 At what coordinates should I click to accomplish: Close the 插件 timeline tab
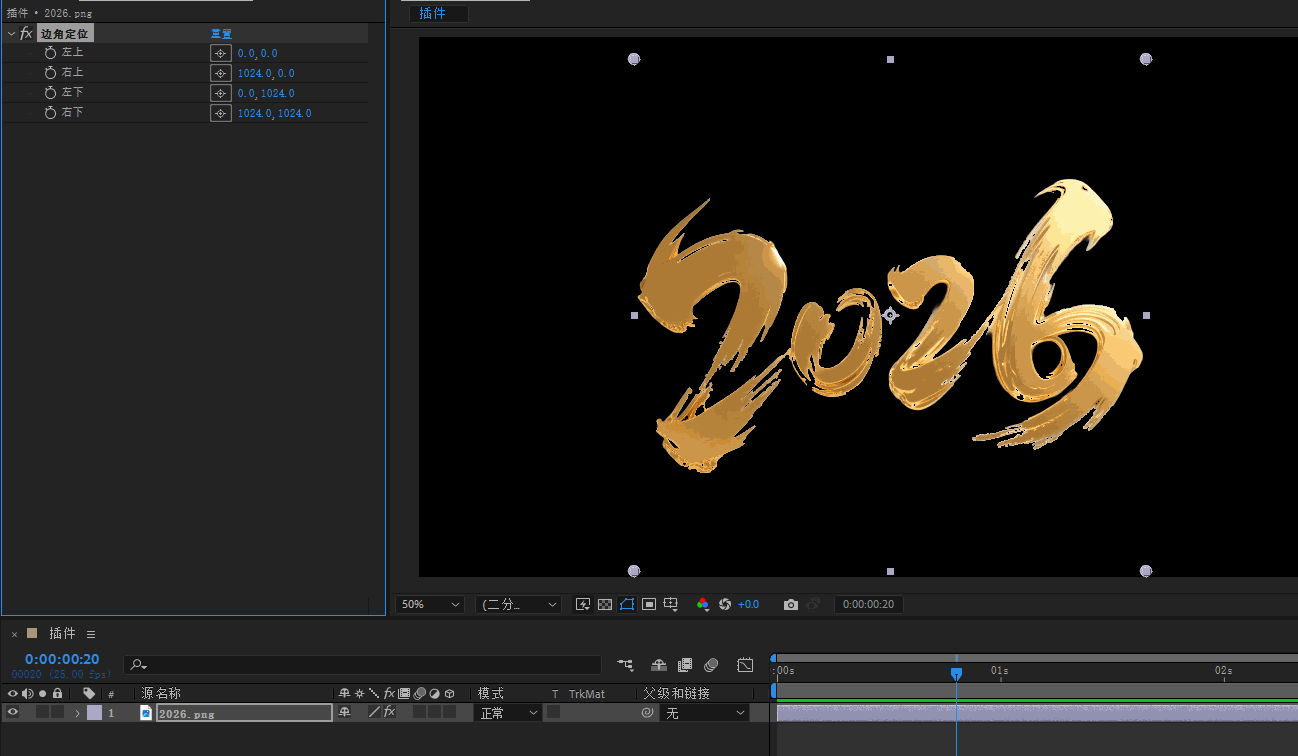pos(14,634)
